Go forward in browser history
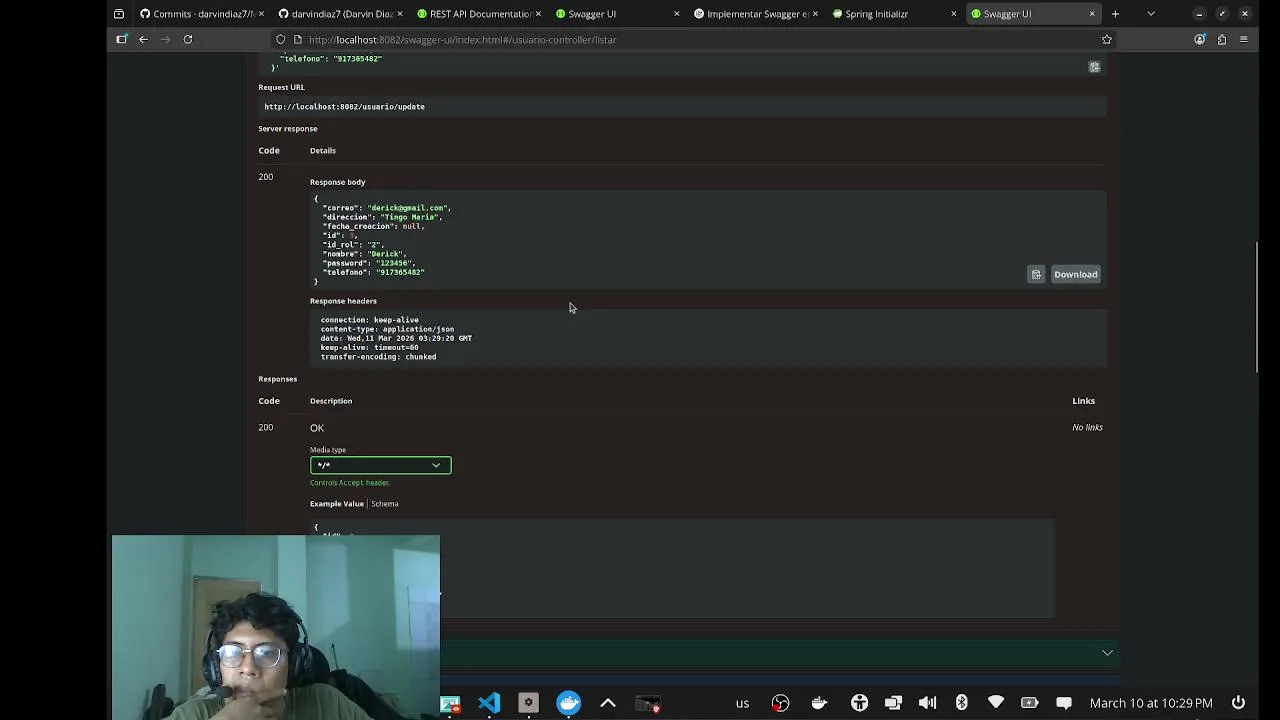 pos(165,39)
